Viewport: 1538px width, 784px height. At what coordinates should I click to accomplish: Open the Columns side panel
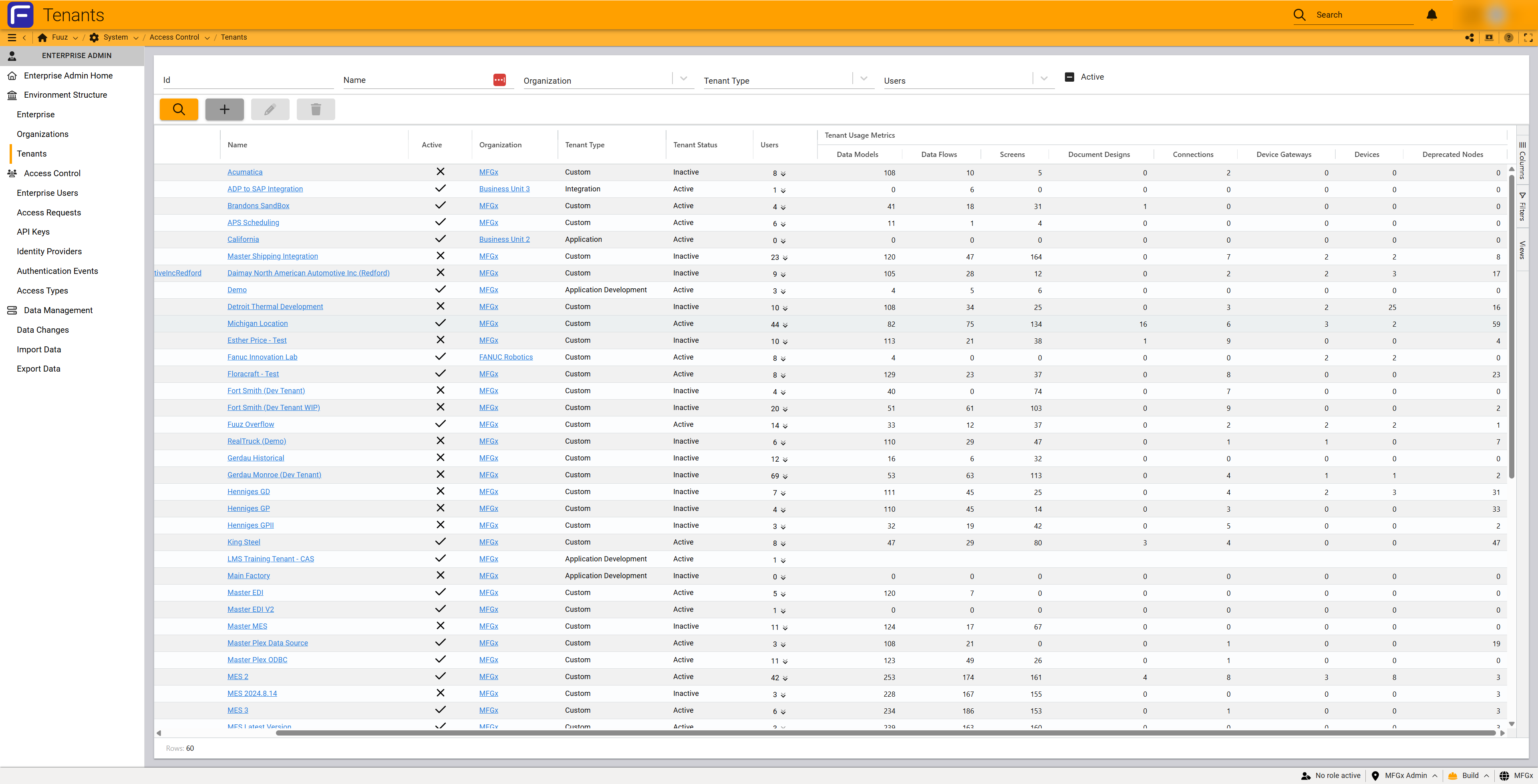pos(1522,160)
